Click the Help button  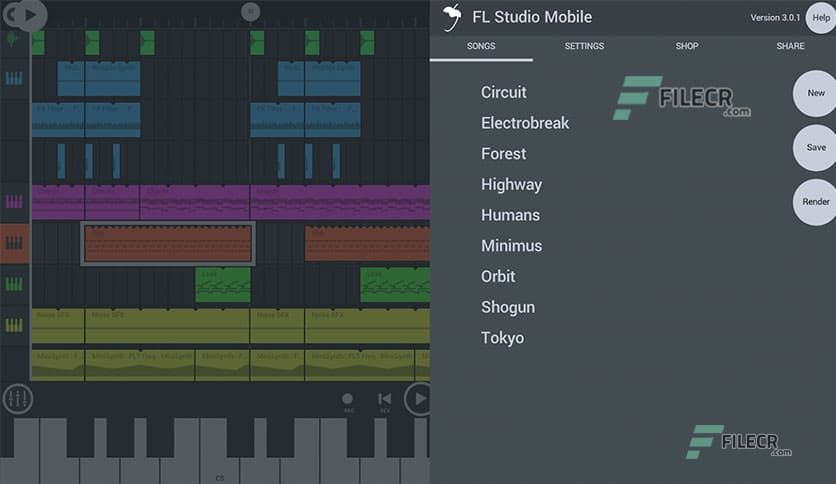[820, 18]
